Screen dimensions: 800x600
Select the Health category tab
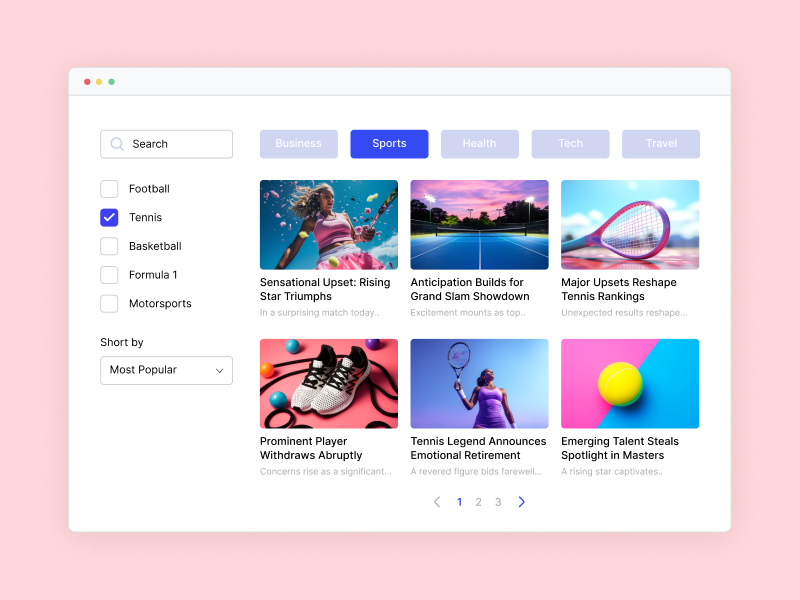point(479,144)
